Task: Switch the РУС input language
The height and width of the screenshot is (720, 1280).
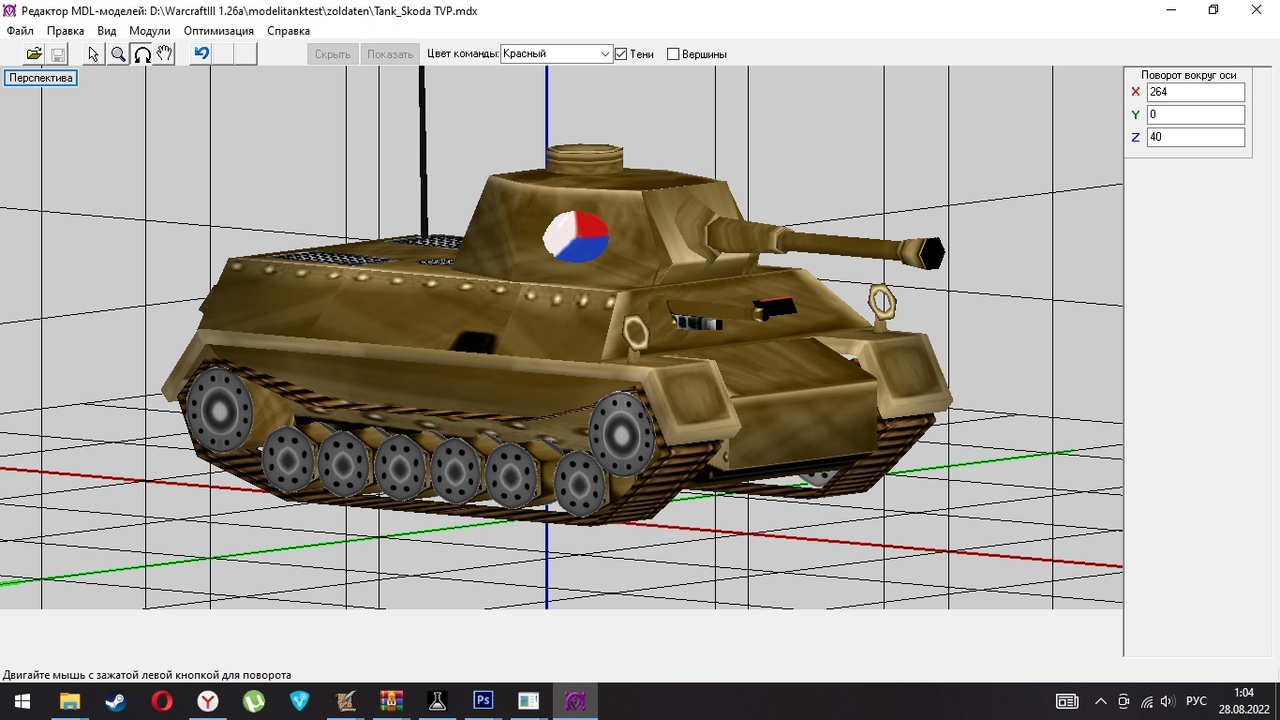Action: [x=1196, y=702]
